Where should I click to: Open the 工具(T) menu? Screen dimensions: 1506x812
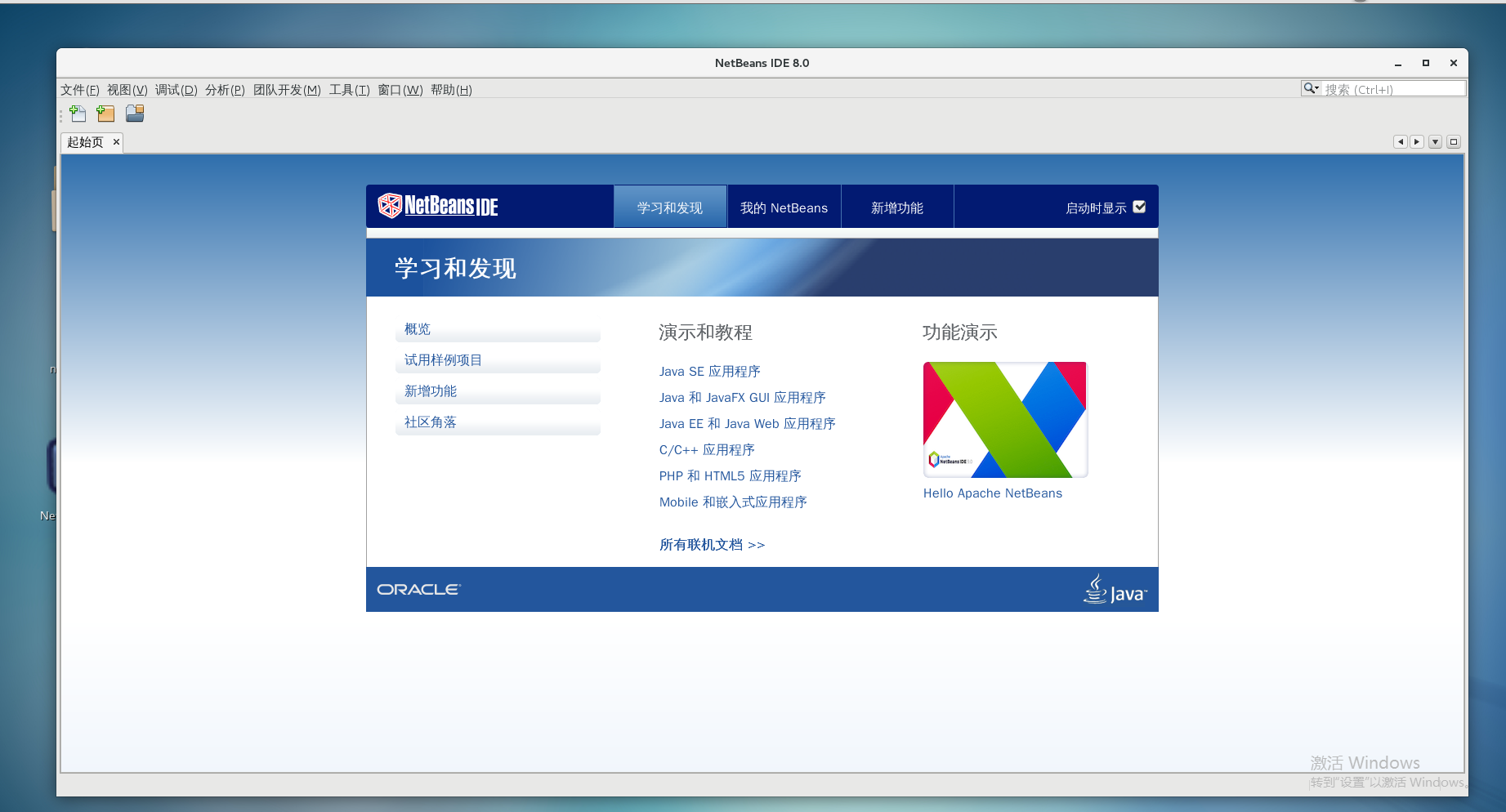(349, 90)
